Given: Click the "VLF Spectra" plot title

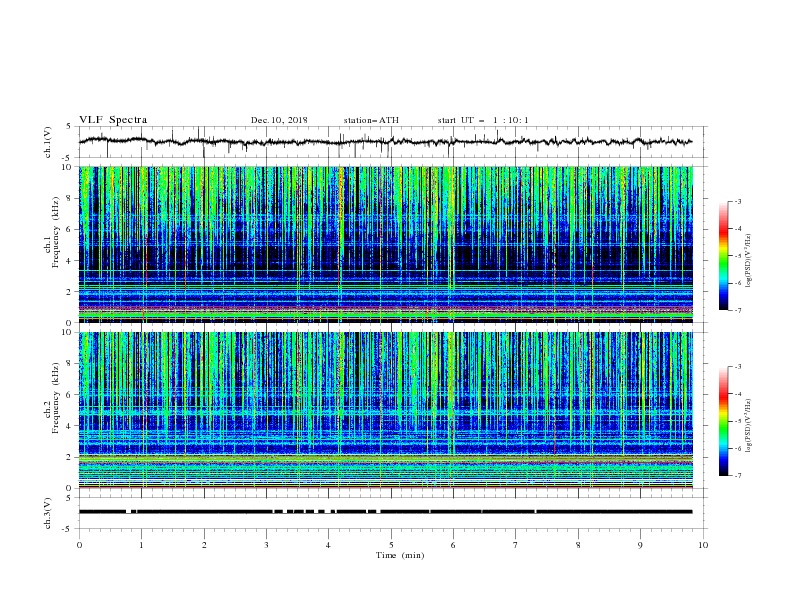Looking at the screenshot, I should click(x=113, y=120).
